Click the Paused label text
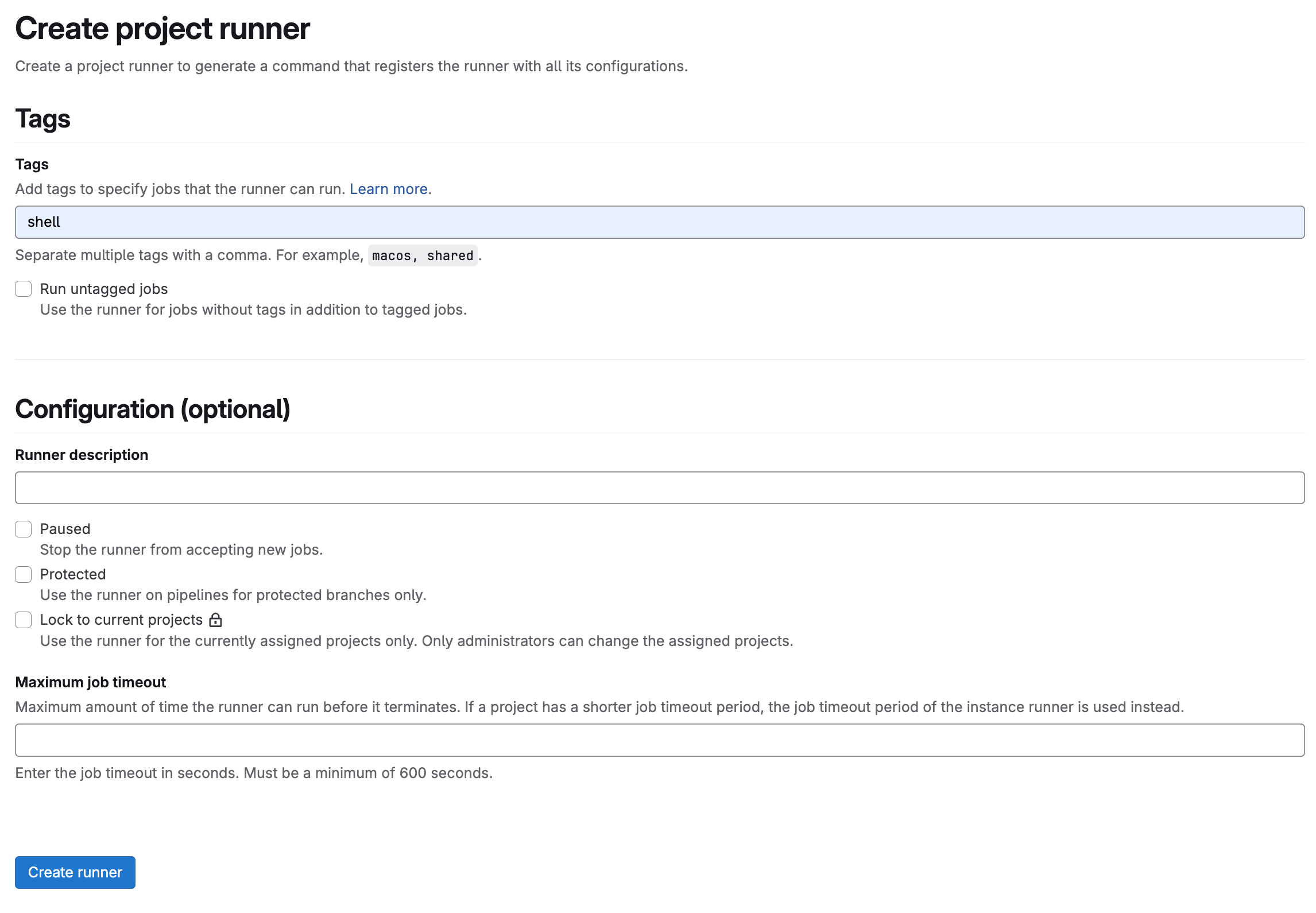 (65, 529)
